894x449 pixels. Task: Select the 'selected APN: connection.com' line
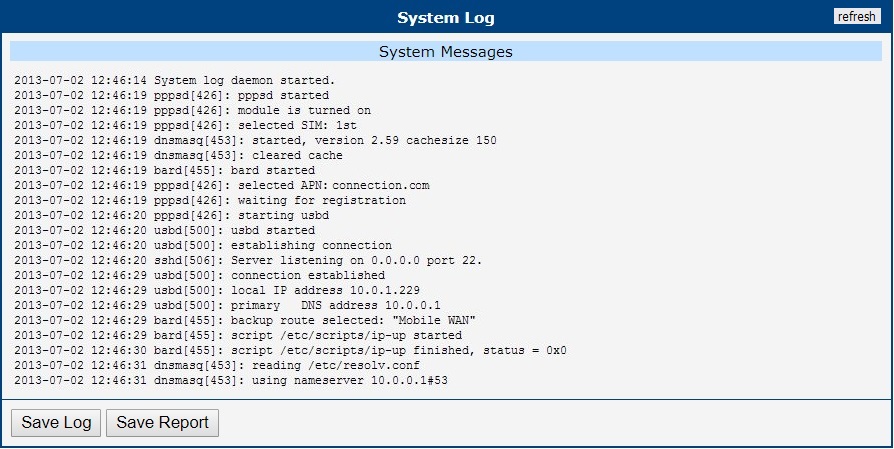click(222, 185)
